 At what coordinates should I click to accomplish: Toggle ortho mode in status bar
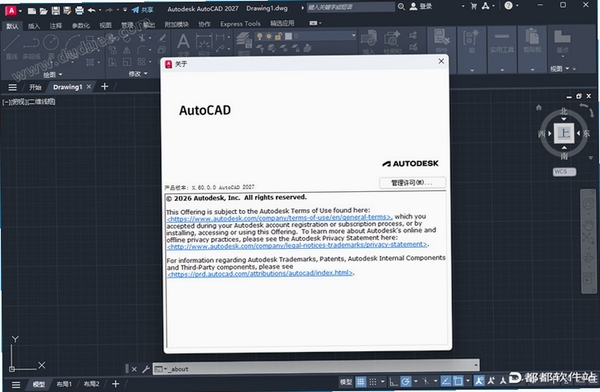(x=393, y=382)
